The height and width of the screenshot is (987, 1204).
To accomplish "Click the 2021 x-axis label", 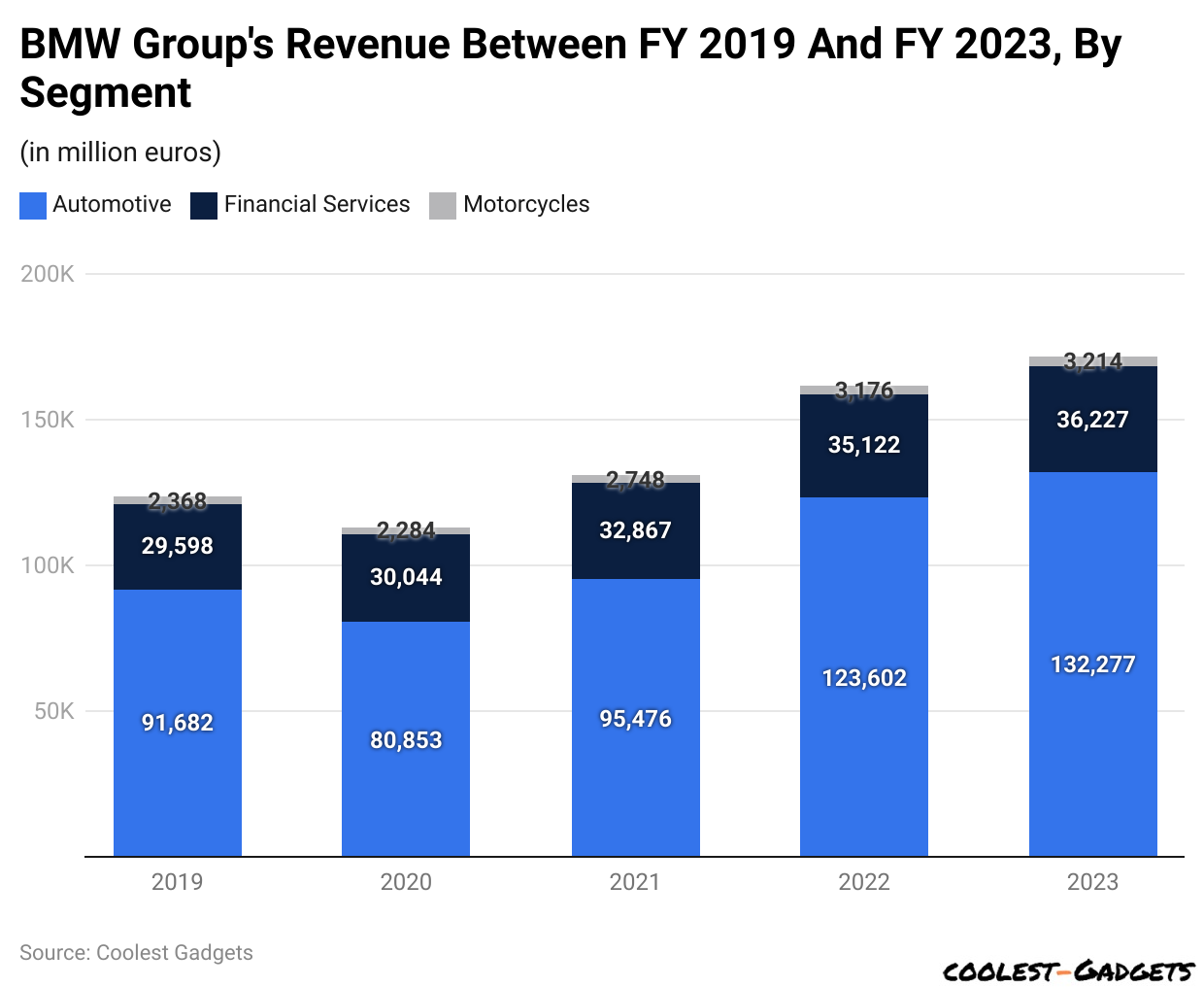I will click(x=636, y=882).
